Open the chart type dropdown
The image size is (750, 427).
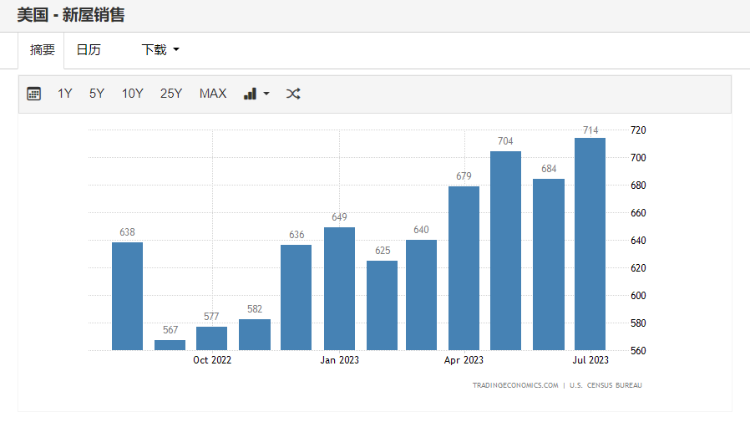[256, 94]
